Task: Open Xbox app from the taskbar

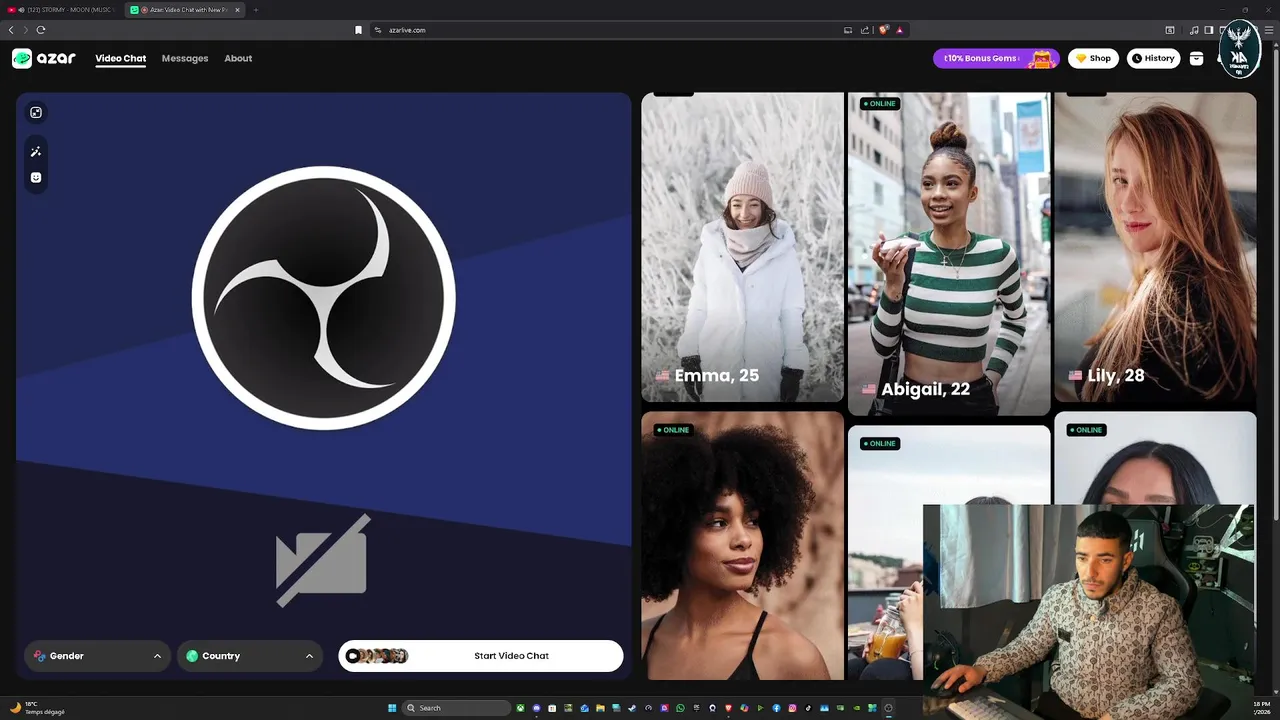Action: pyautogui.click(x=520, y=708)
